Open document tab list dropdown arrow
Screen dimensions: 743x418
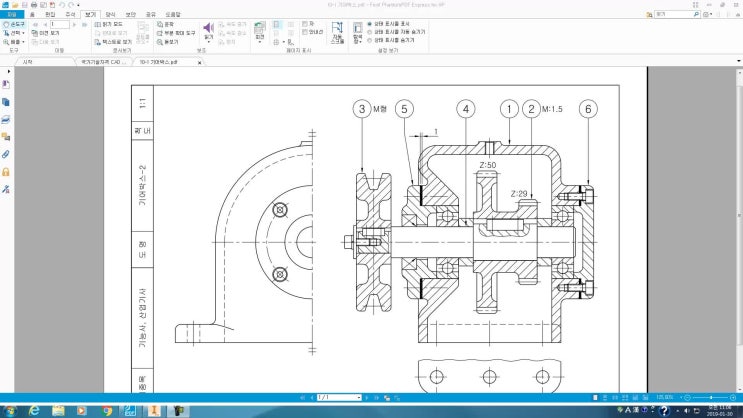click(x=739, y=61)
